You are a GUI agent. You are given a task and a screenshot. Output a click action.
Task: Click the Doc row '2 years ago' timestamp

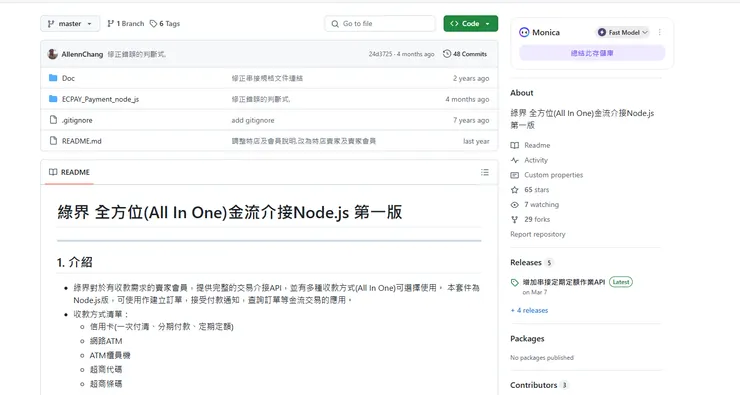click(x=471, y=78)
